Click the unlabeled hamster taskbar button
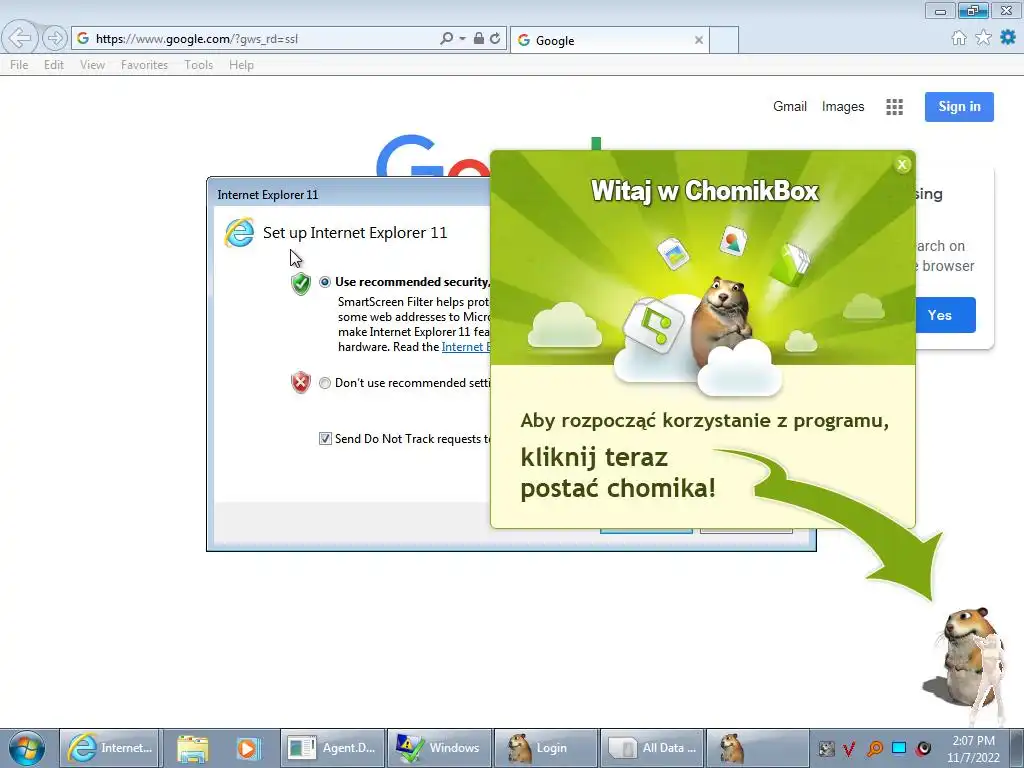 pos(758,748)
